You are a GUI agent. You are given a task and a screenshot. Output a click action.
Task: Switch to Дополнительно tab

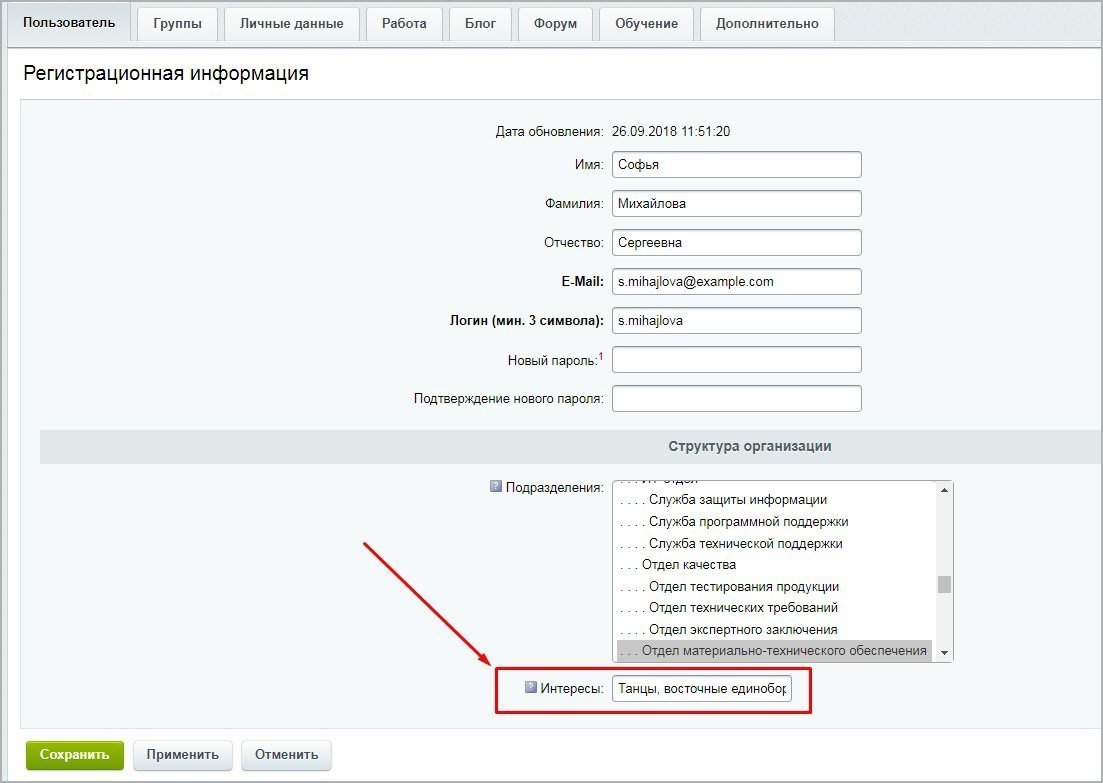(x=767, y=24)
